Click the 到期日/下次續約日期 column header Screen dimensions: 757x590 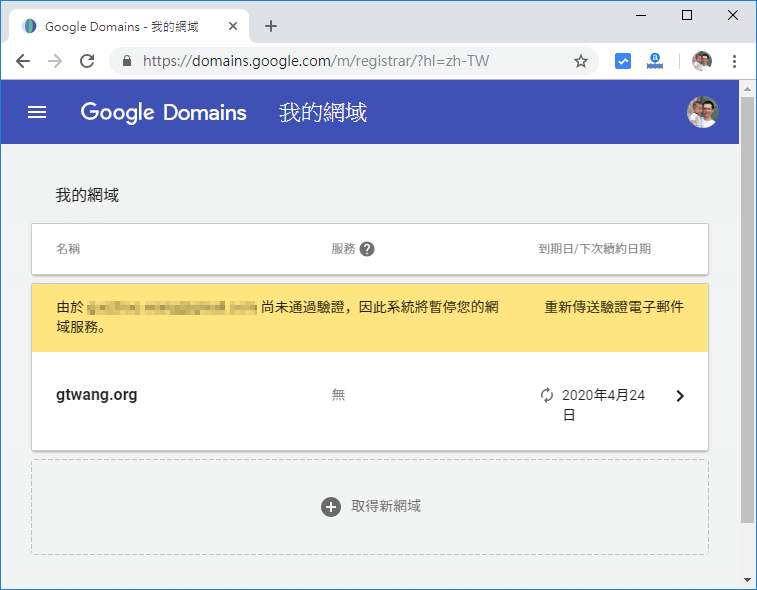pyautogui.click(x=595, y=249)
